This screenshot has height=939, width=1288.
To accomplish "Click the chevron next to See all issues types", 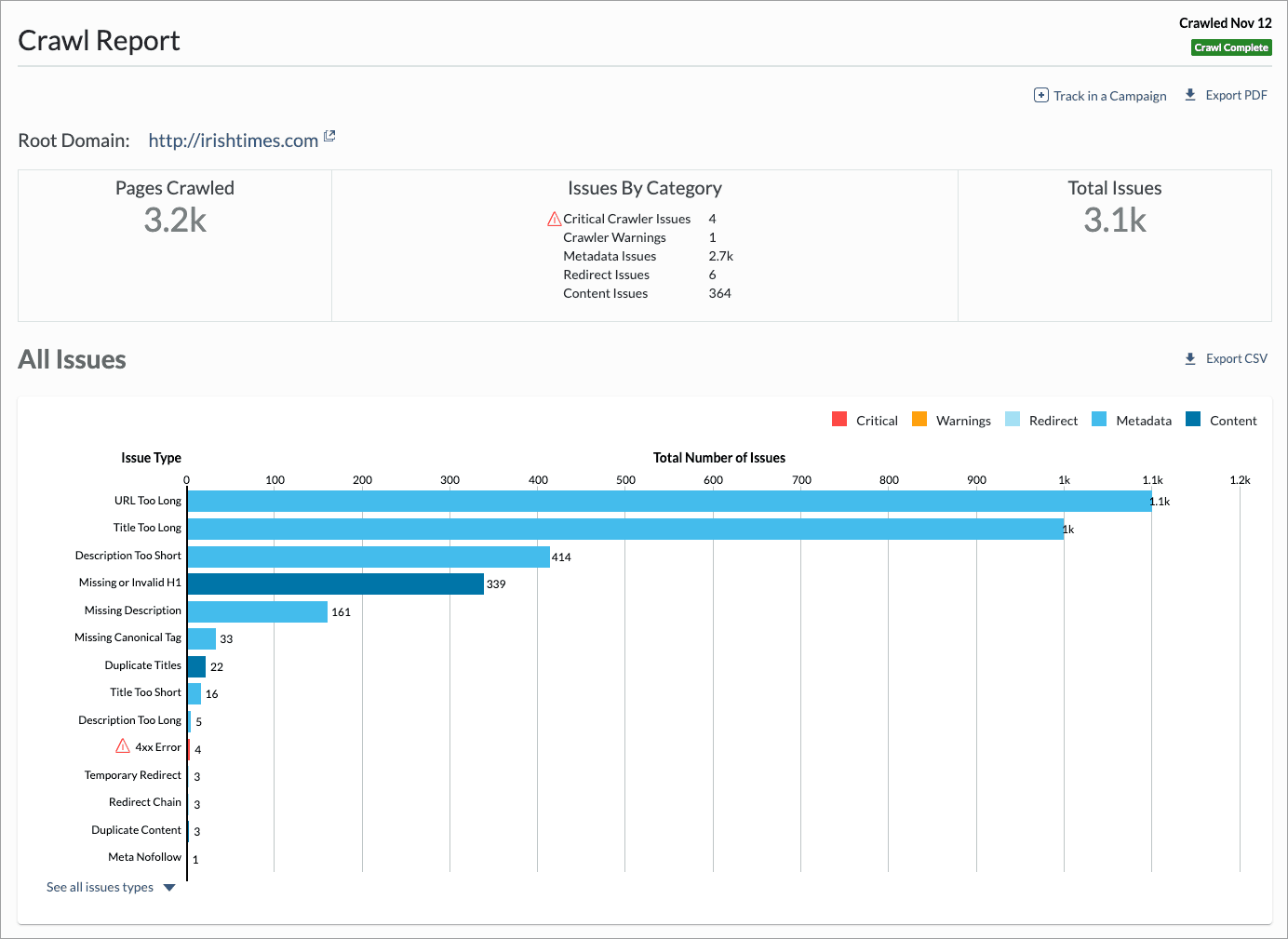I will pos(169,887).
